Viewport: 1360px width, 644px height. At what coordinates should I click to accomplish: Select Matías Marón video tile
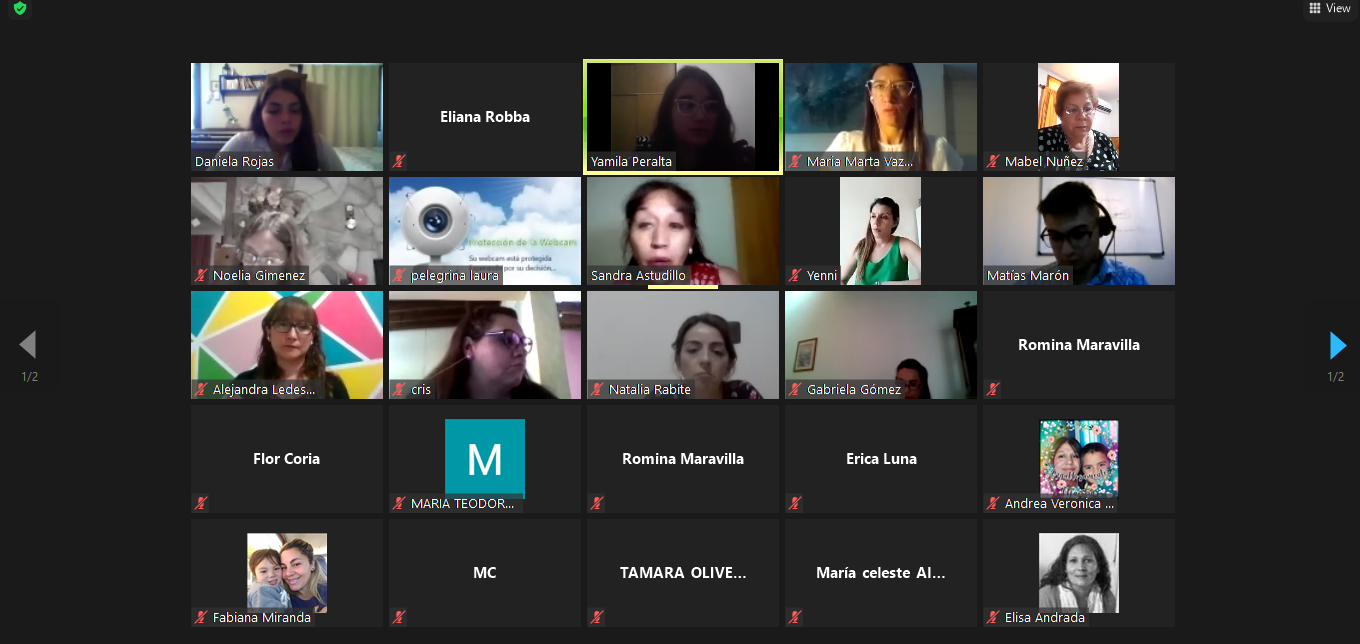tap(1079, 231)
